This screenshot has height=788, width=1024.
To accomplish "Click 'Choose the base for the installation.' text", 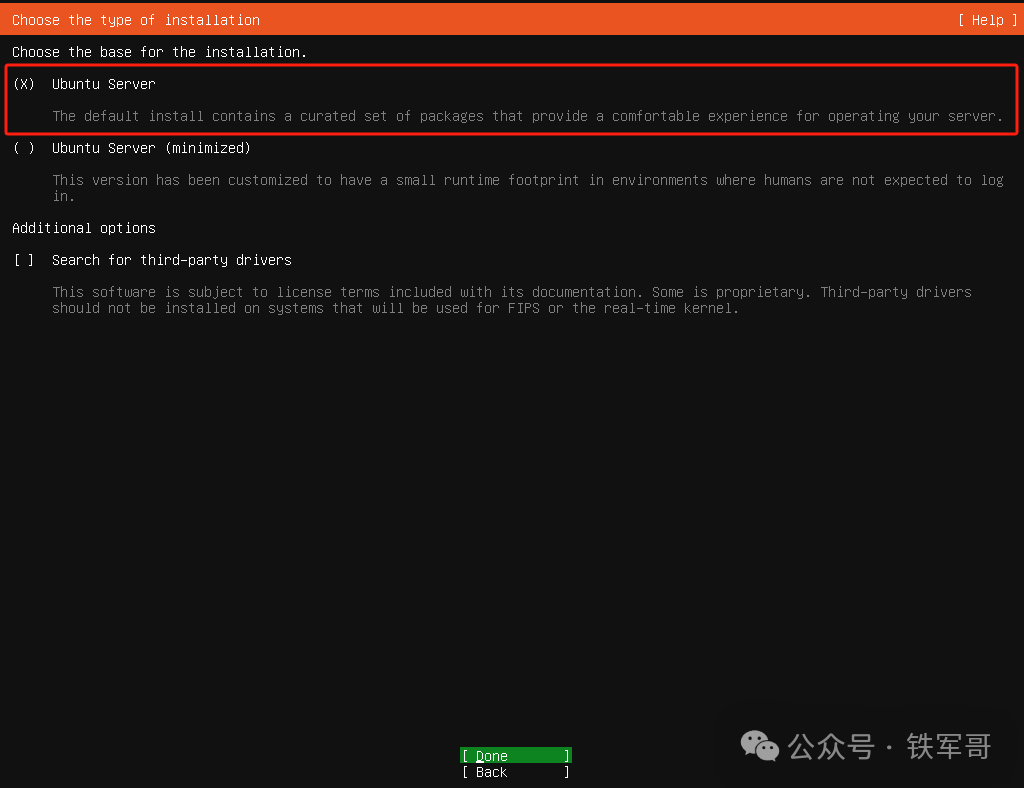I will [159, 52].
